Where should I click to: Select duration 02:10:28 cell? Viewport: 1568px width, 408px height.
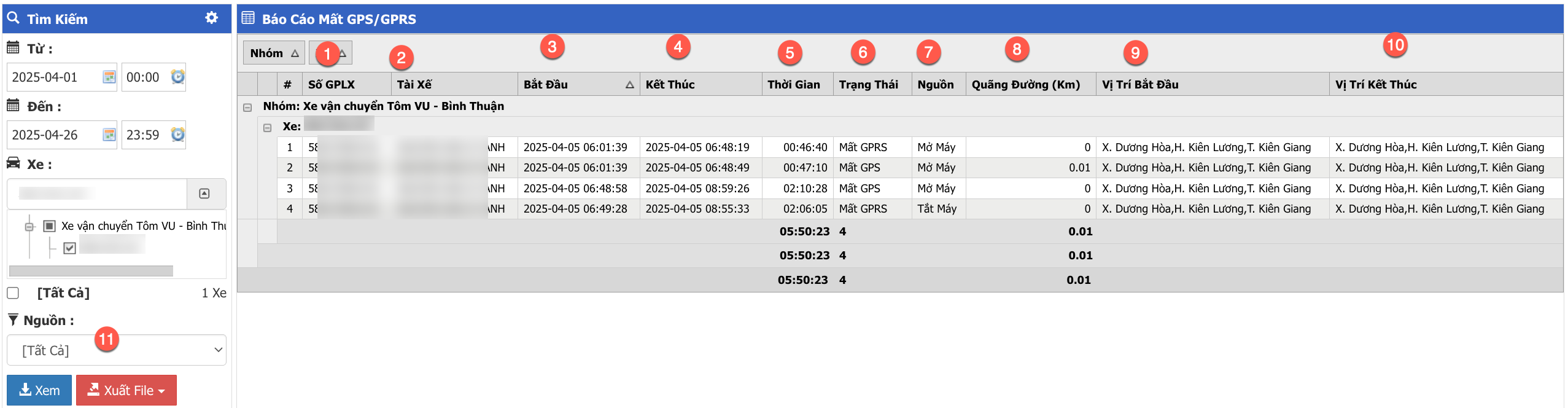(x=798, y=189)
